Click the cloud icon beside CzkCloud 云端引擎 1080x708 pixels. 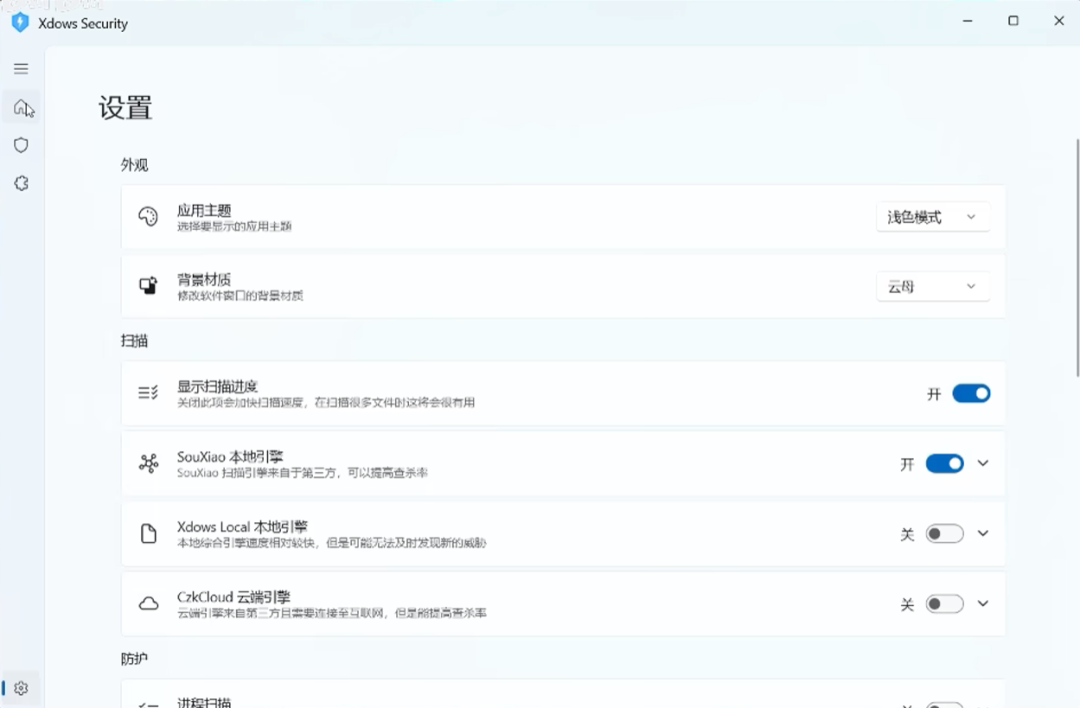coord(148,604)
